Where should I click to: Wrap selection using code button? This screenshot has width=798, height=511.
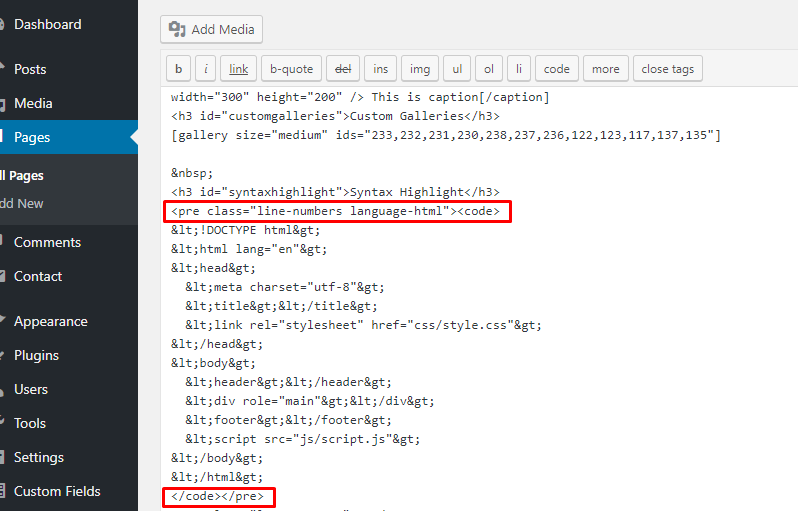(x=557, y=69)
